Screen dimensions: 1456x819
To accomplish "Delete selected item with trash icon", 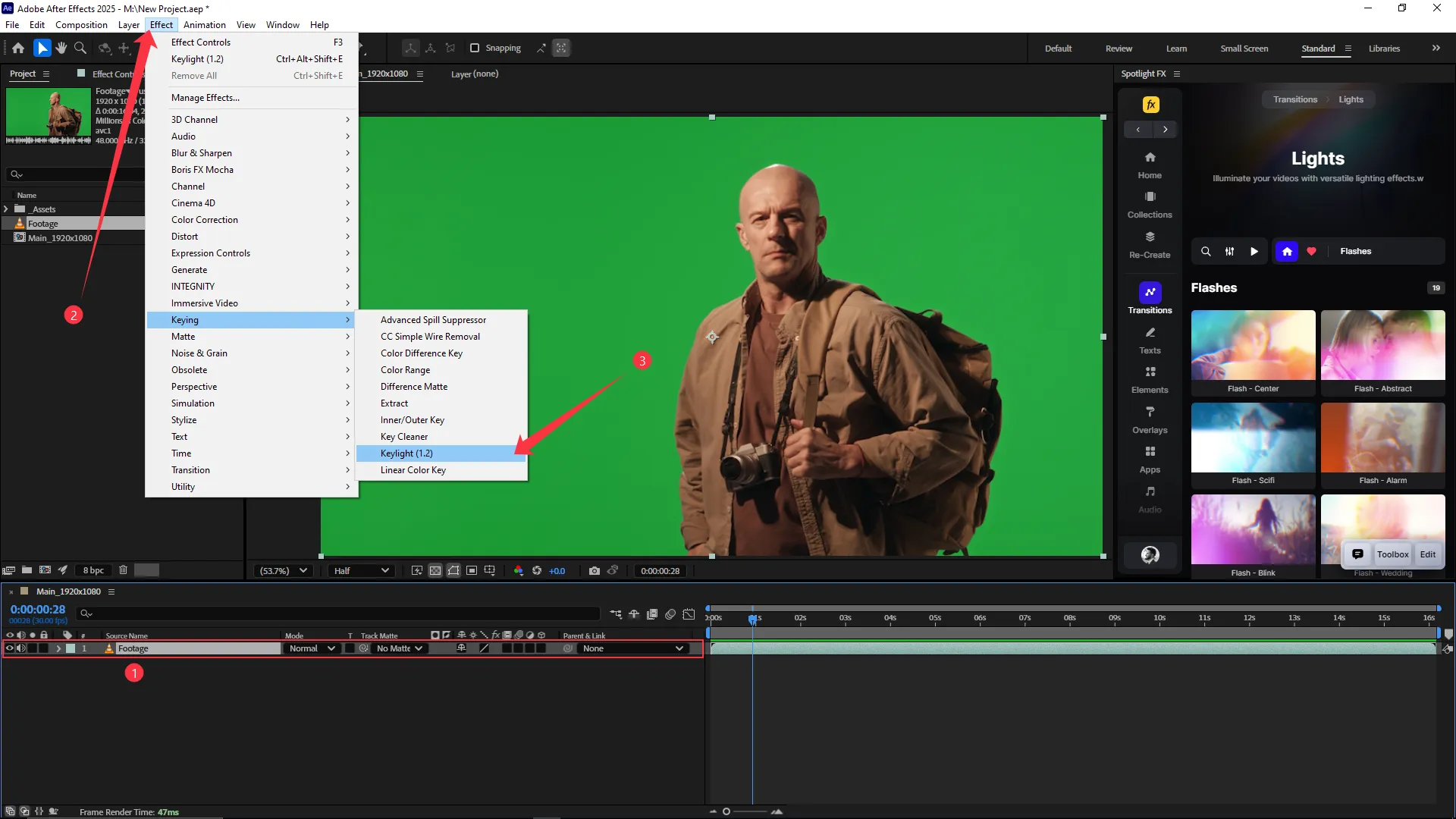I will [123, 570].
